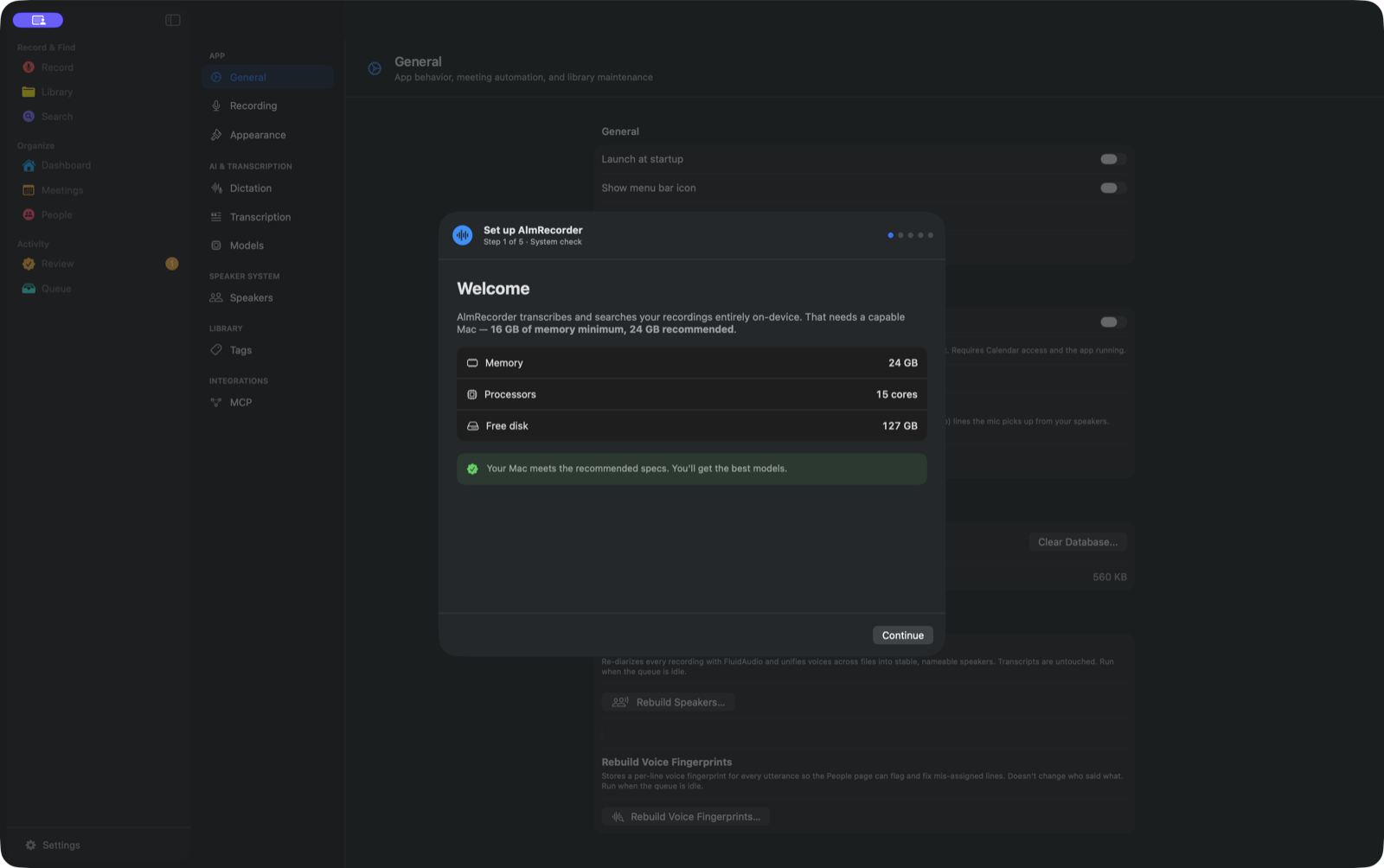This screenshot has width=1384, height=868.
Task: Open the Transcription settings tab
Action: (x=268, y=217)
